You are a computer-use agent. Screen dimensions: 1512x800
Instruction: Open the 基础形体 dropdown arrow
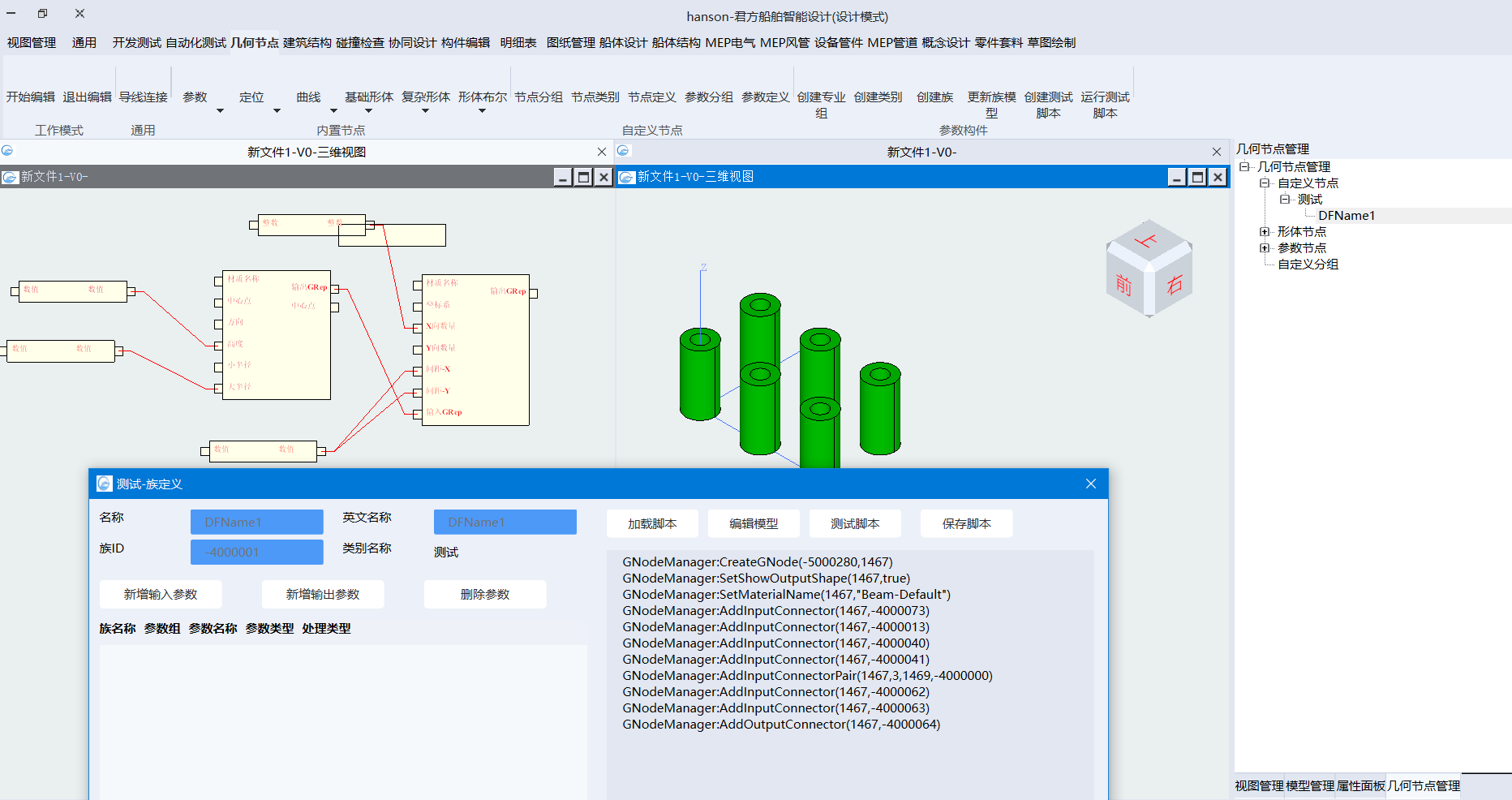368,111
